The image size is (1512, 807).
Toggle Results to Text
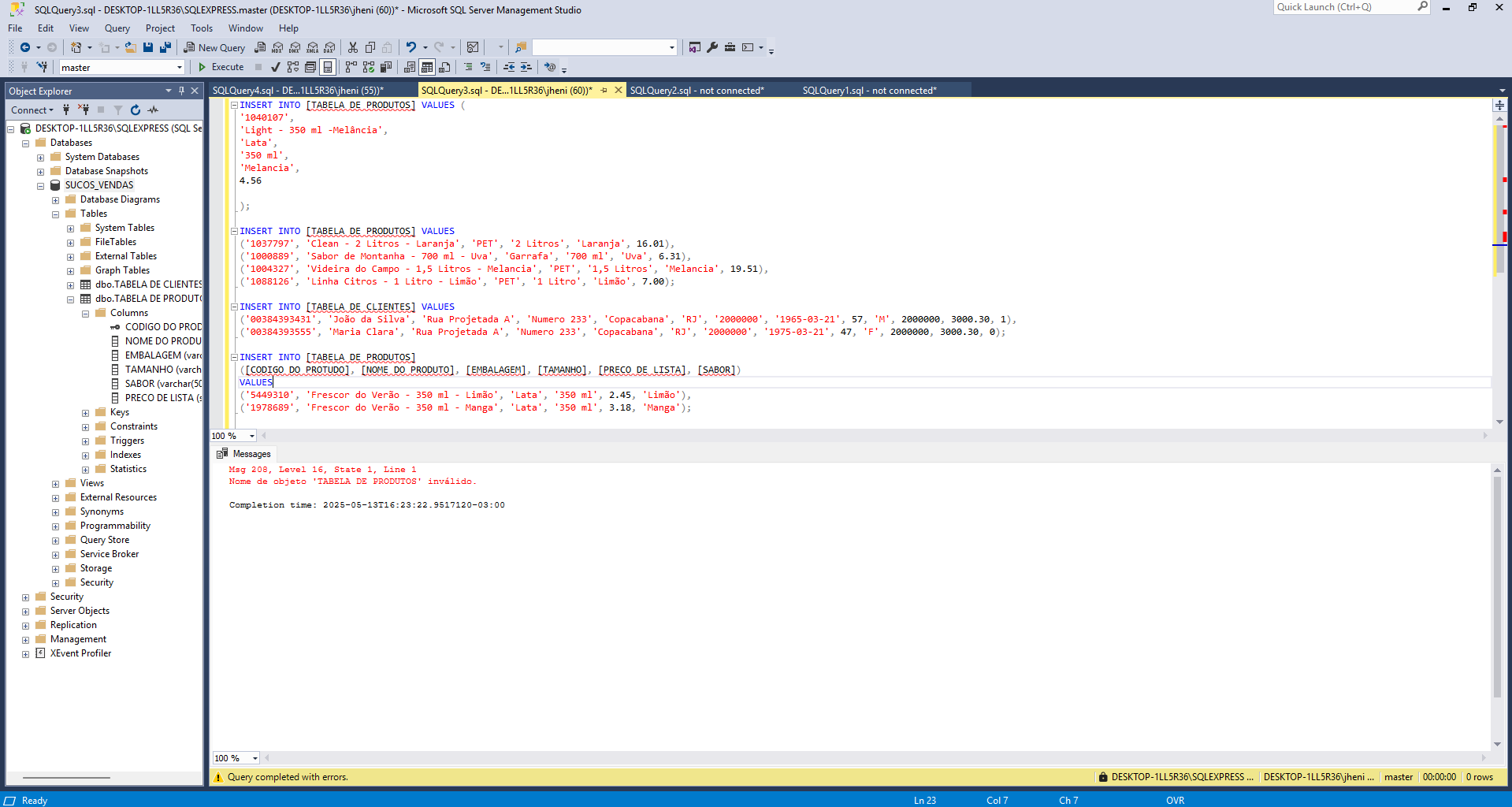[410, 67]
